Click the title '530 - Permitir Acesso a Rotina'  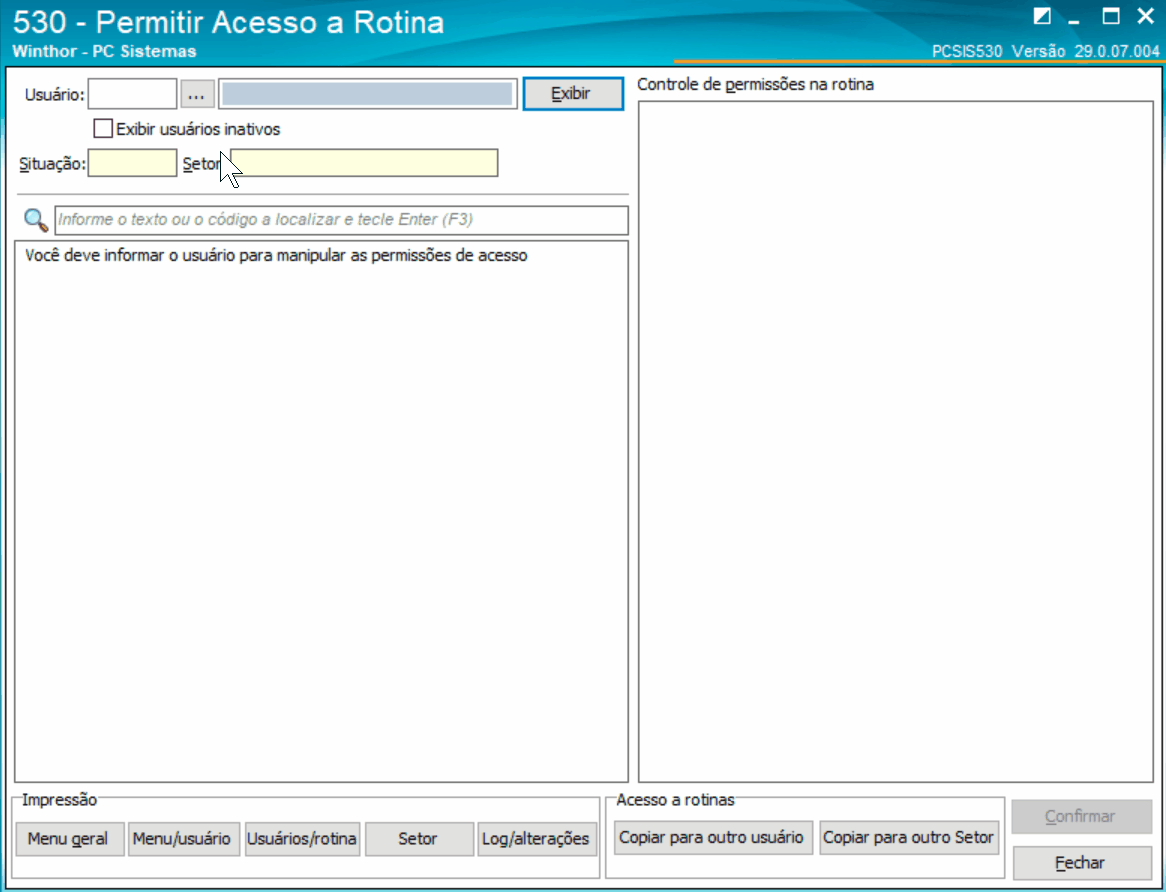229,22
